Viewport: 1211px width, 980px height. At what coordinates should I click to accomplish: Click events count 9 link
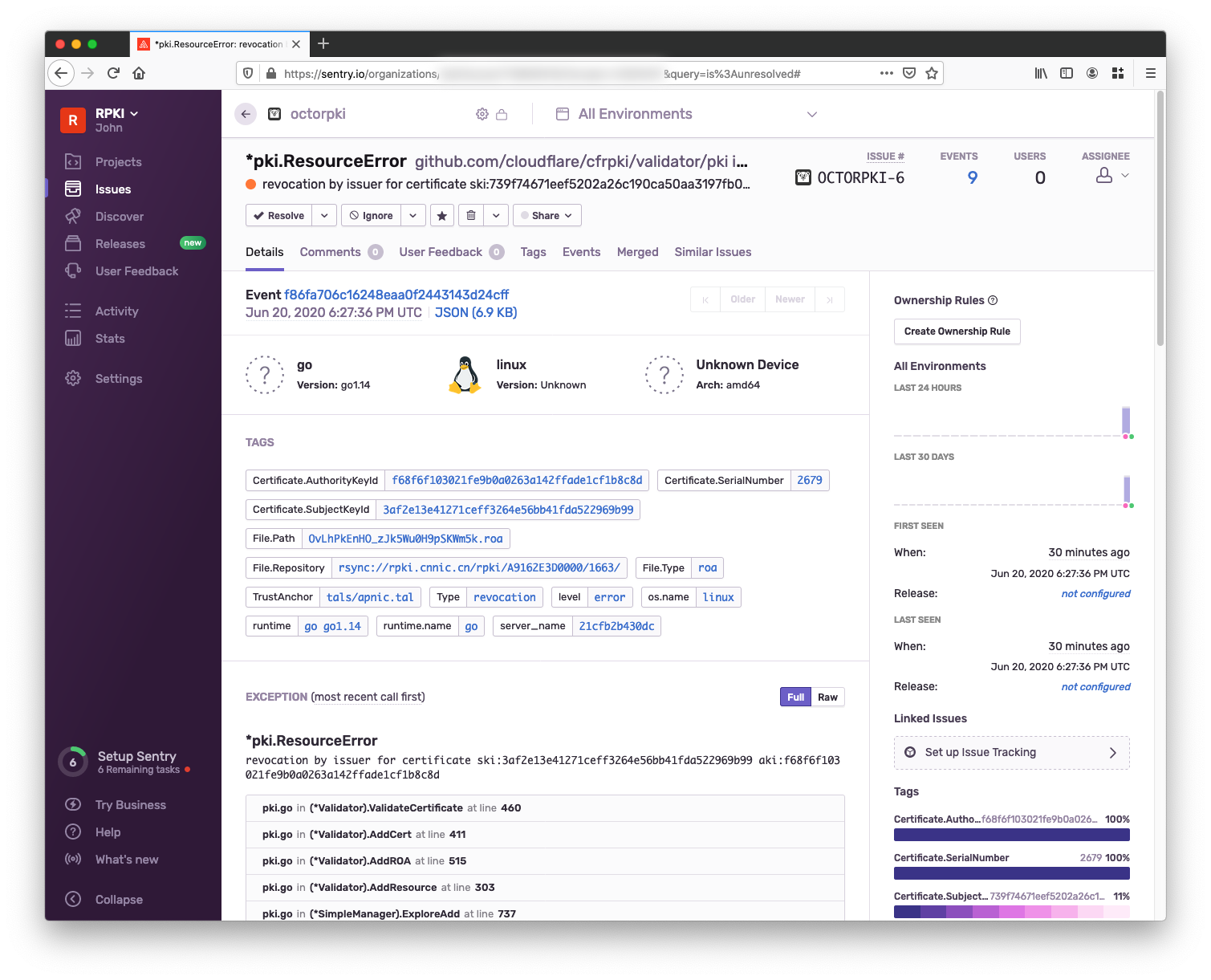973,178
